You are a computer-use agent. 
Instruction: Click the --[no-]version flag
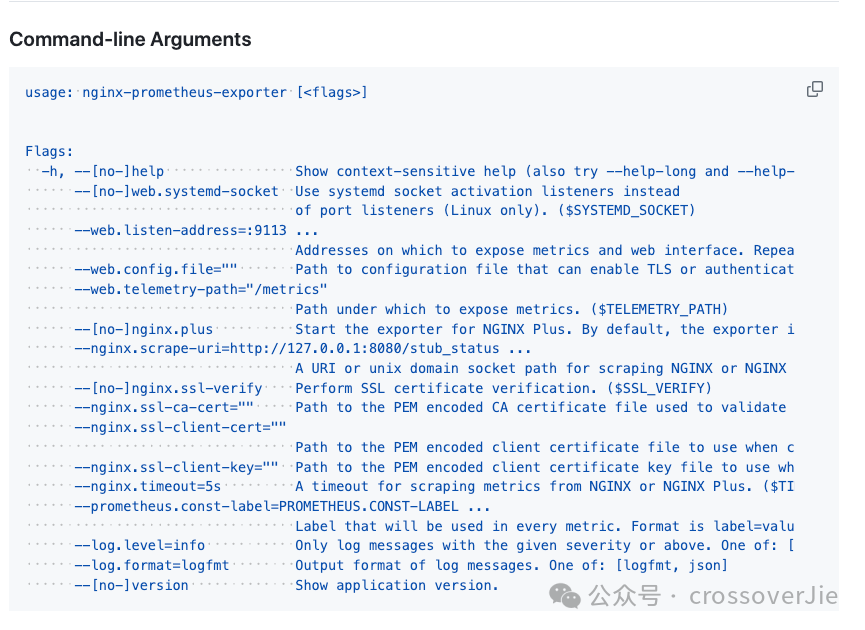click(x=131, y=585)
